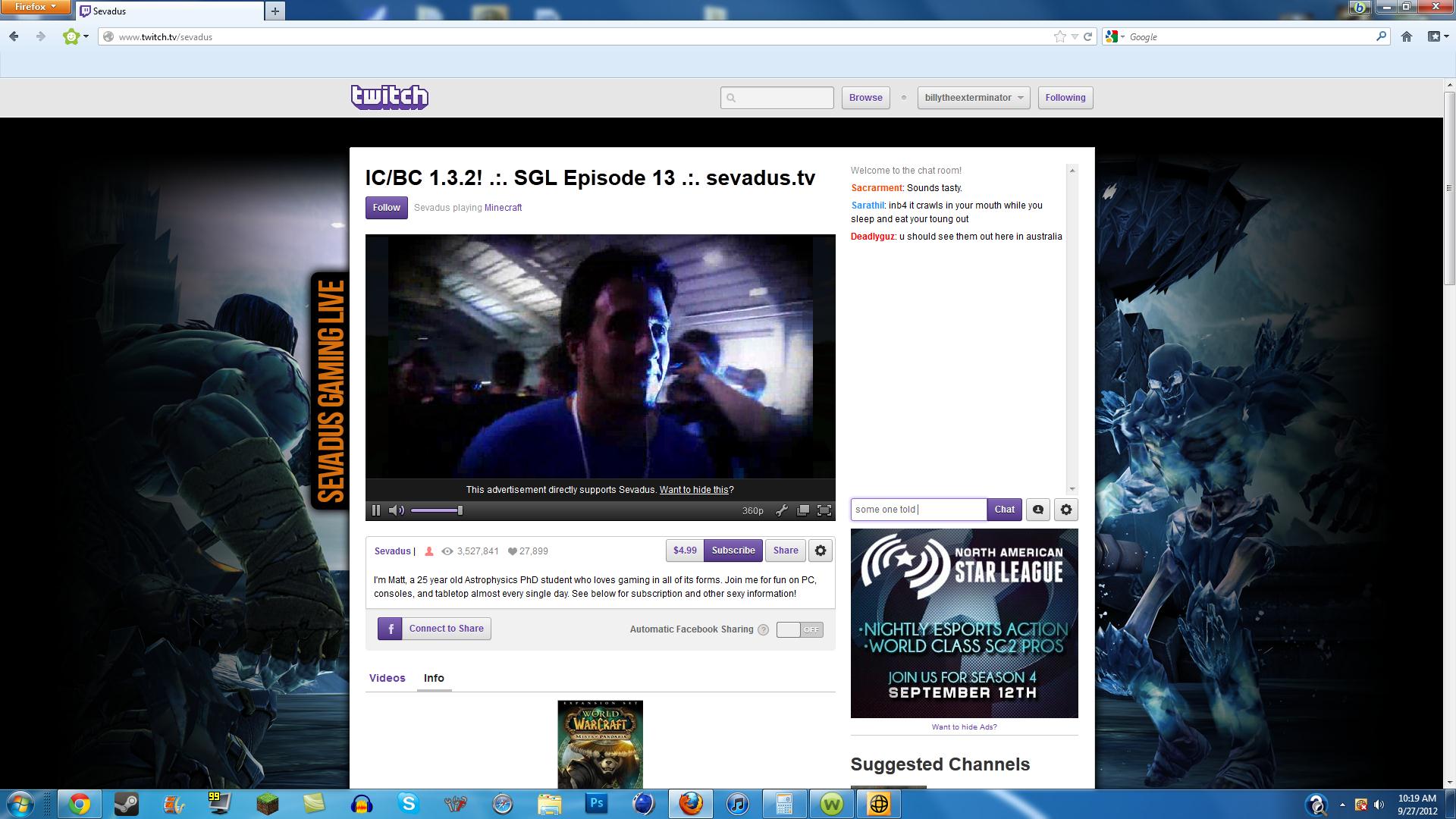Open the Firefox application menu
The height and width of the screenshot is (819, 1456).
click(36, 8)
